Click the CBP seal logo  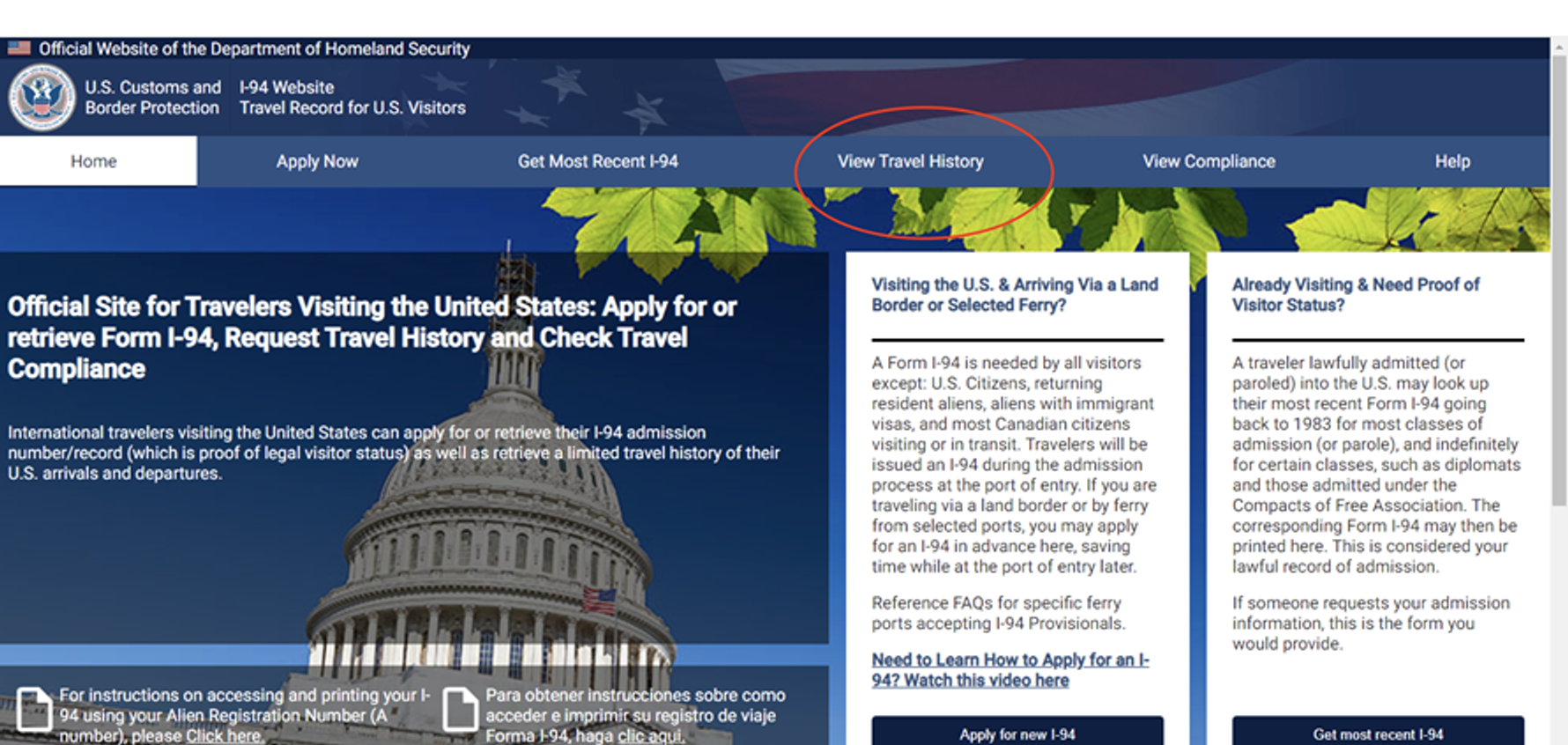click(41, 98)
